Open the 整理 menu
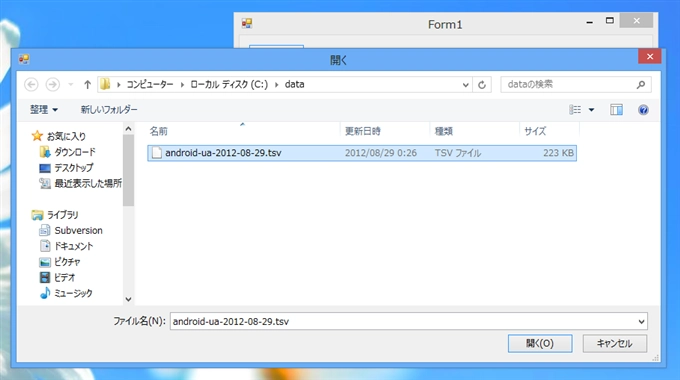Screen dimensions: 680x380 (43, 110)
